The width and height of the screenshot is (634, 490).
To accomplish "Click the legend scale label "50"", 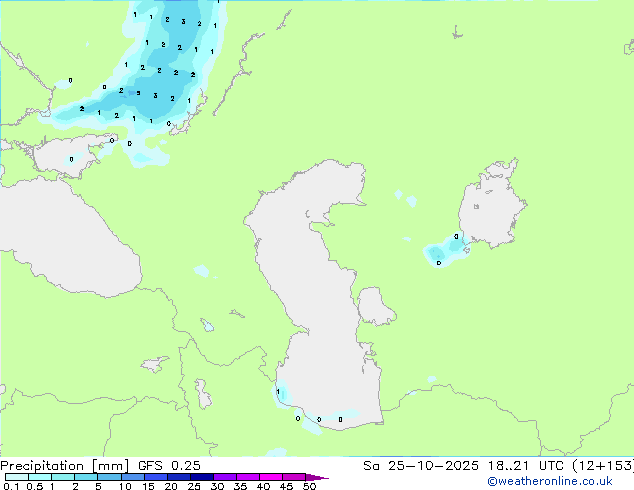I will [309, 486].
